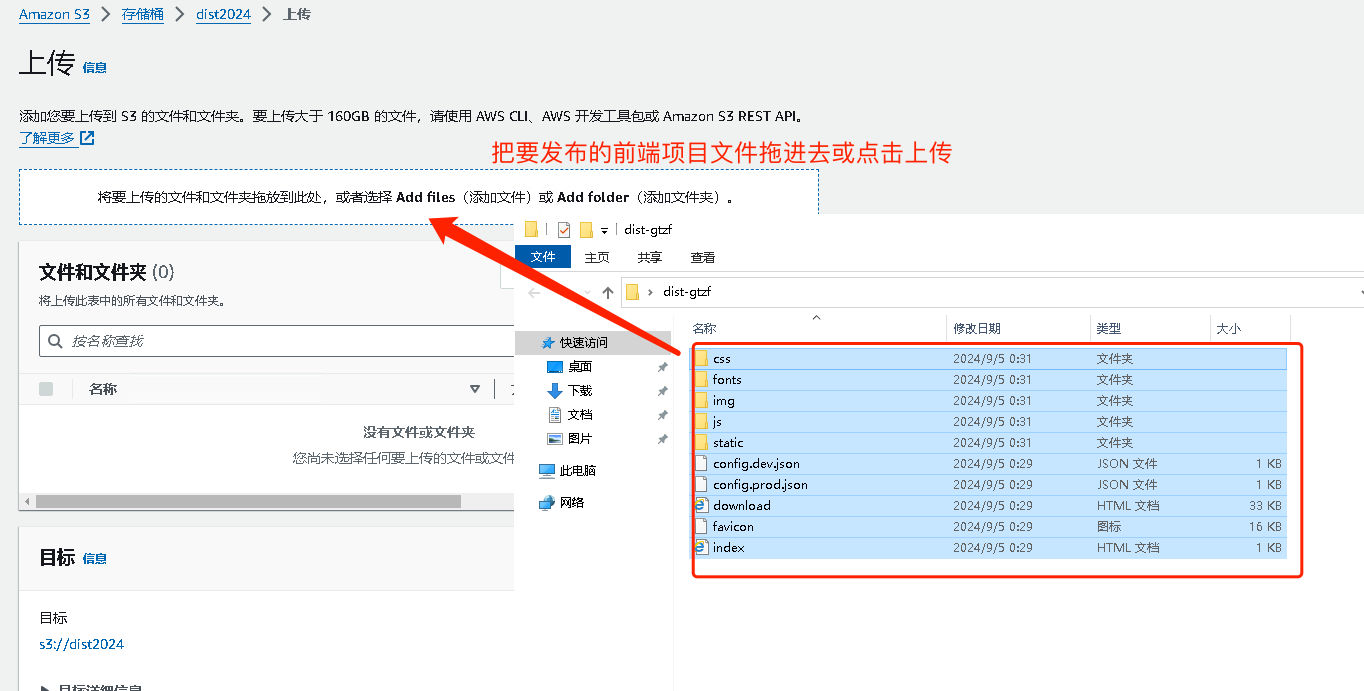Select the index HTML file
The image size is (1364, 691).
[989, 547]
